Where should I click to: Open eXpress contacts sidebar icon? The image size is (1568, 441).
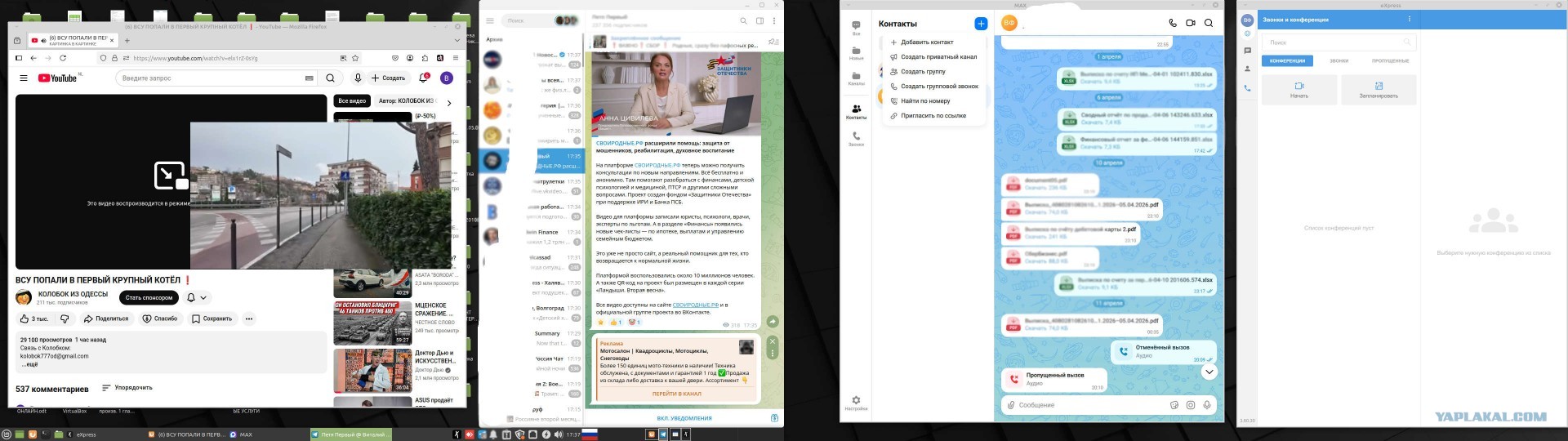click(x=1247, y=69)
